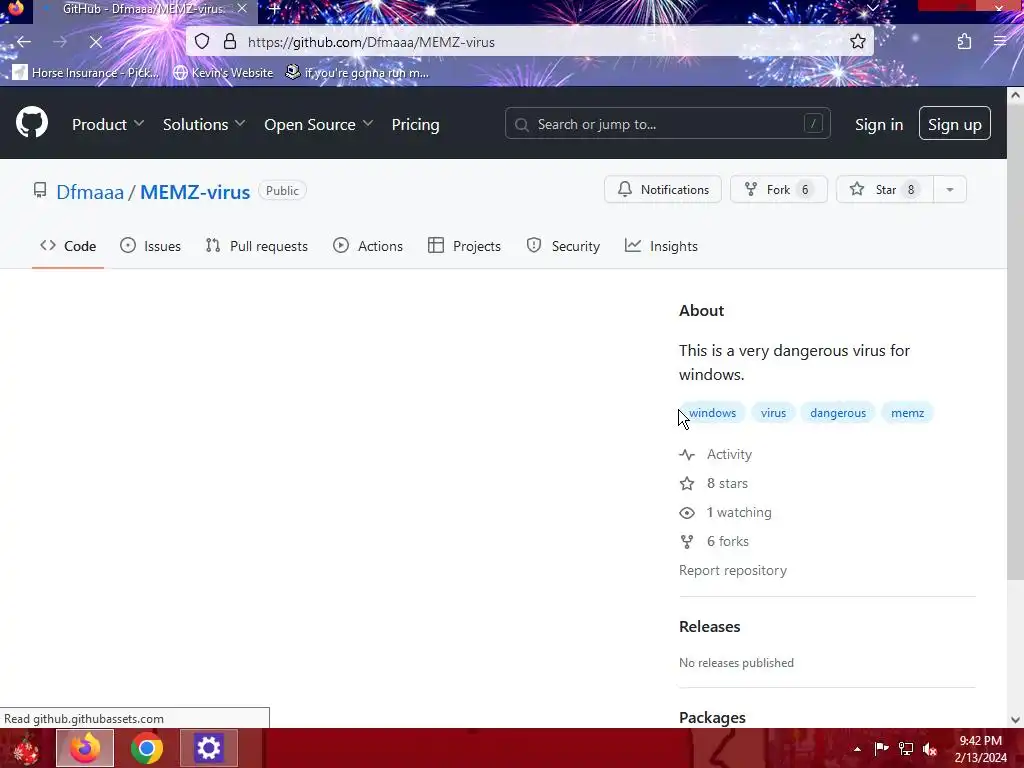The image size is (1024, 768).
Task: Star this repository
Action: click(x=885, y=189)
